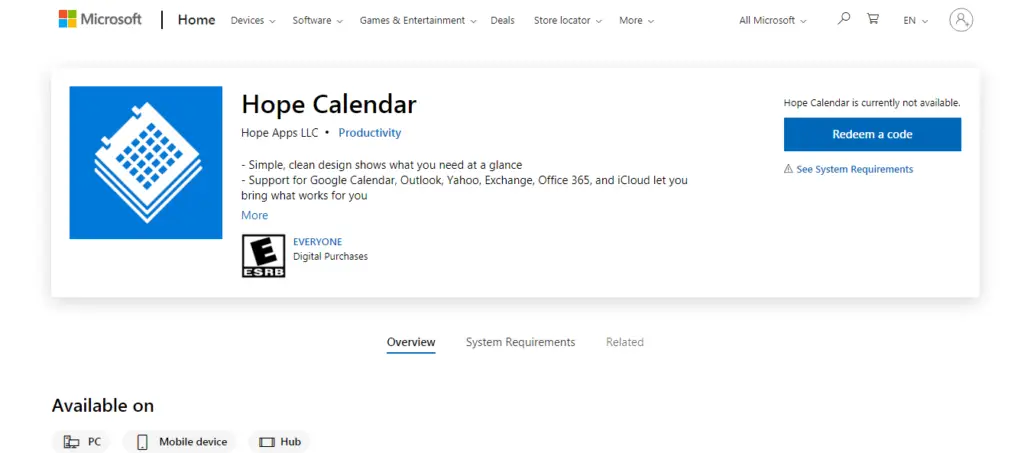Open the Deals page
The height and width of the screenshot is (453, 1024).
tap(502, 20)
